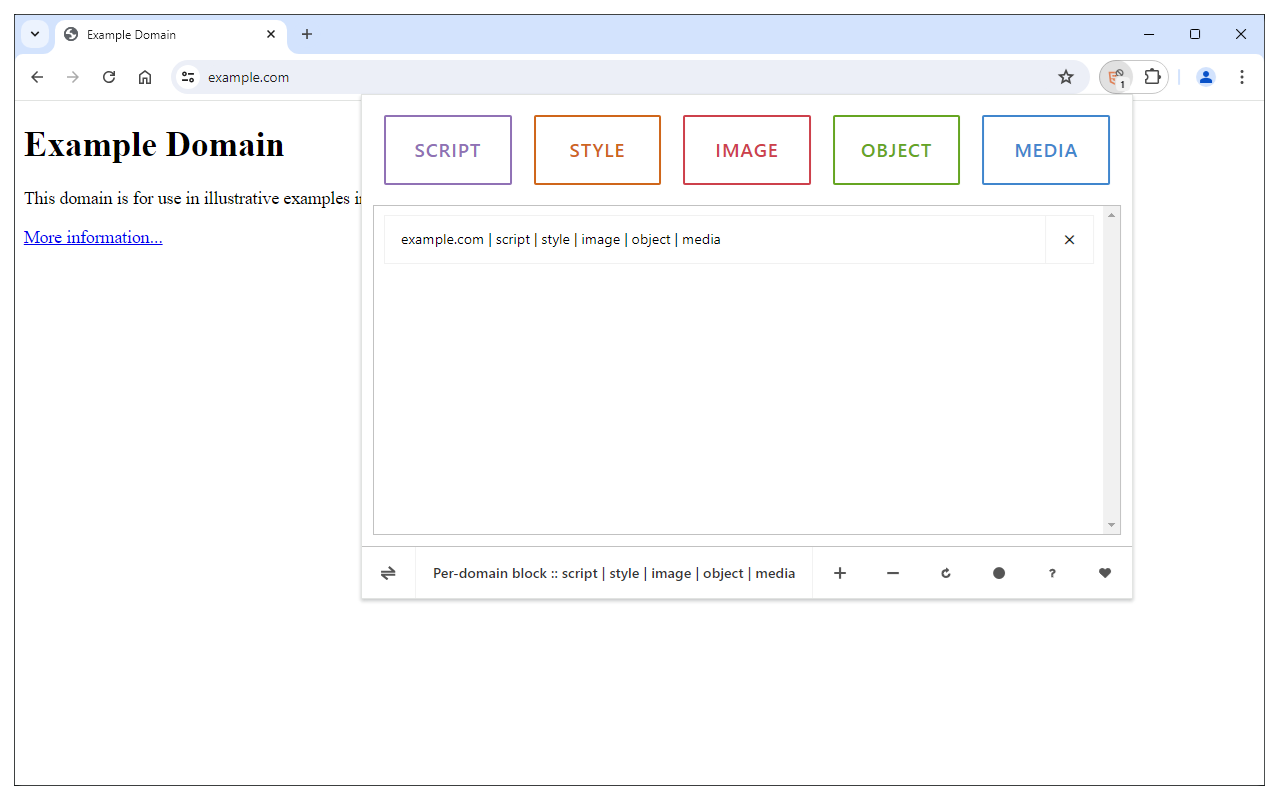The height and width of the screenshot is (800, 1280).
Task: Click the heart donate icon
Action: coord(1104,572)
